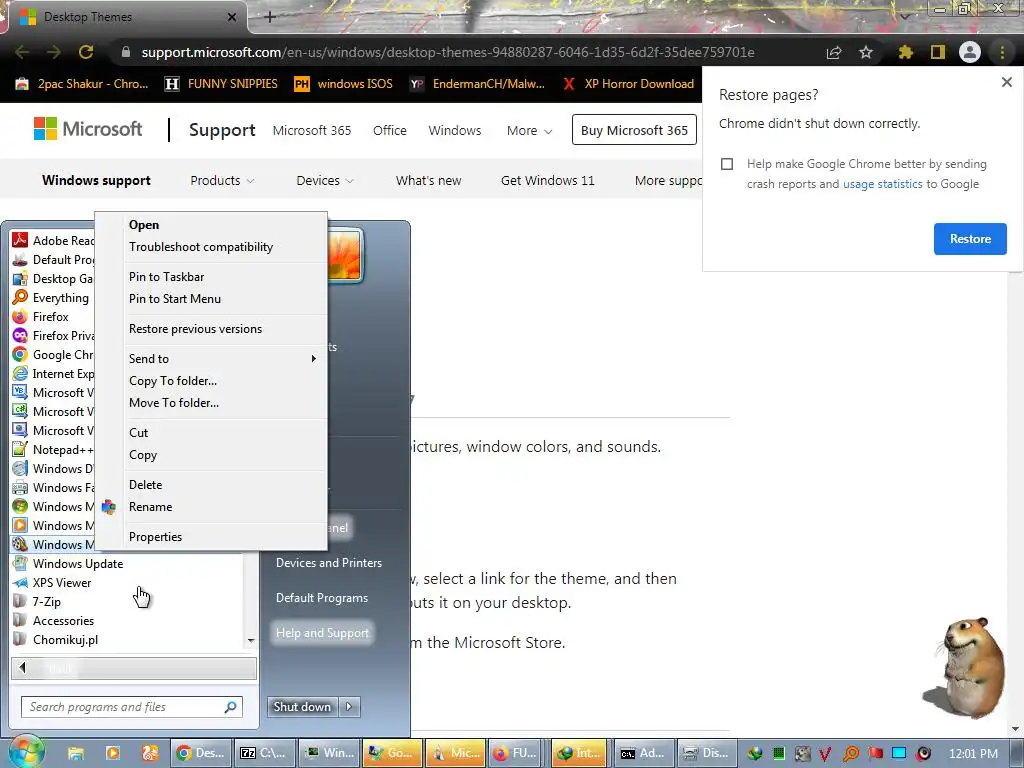Click the Chrome reload page icon

tap(86, 52)
